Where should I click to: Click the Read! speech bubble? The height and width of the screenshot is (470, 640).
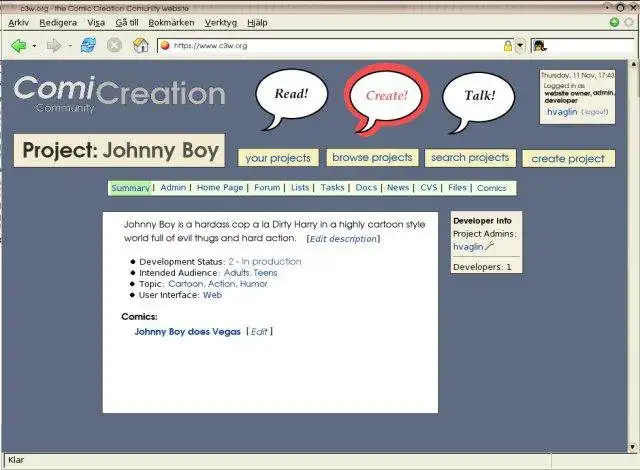click(x=291, y=96)
